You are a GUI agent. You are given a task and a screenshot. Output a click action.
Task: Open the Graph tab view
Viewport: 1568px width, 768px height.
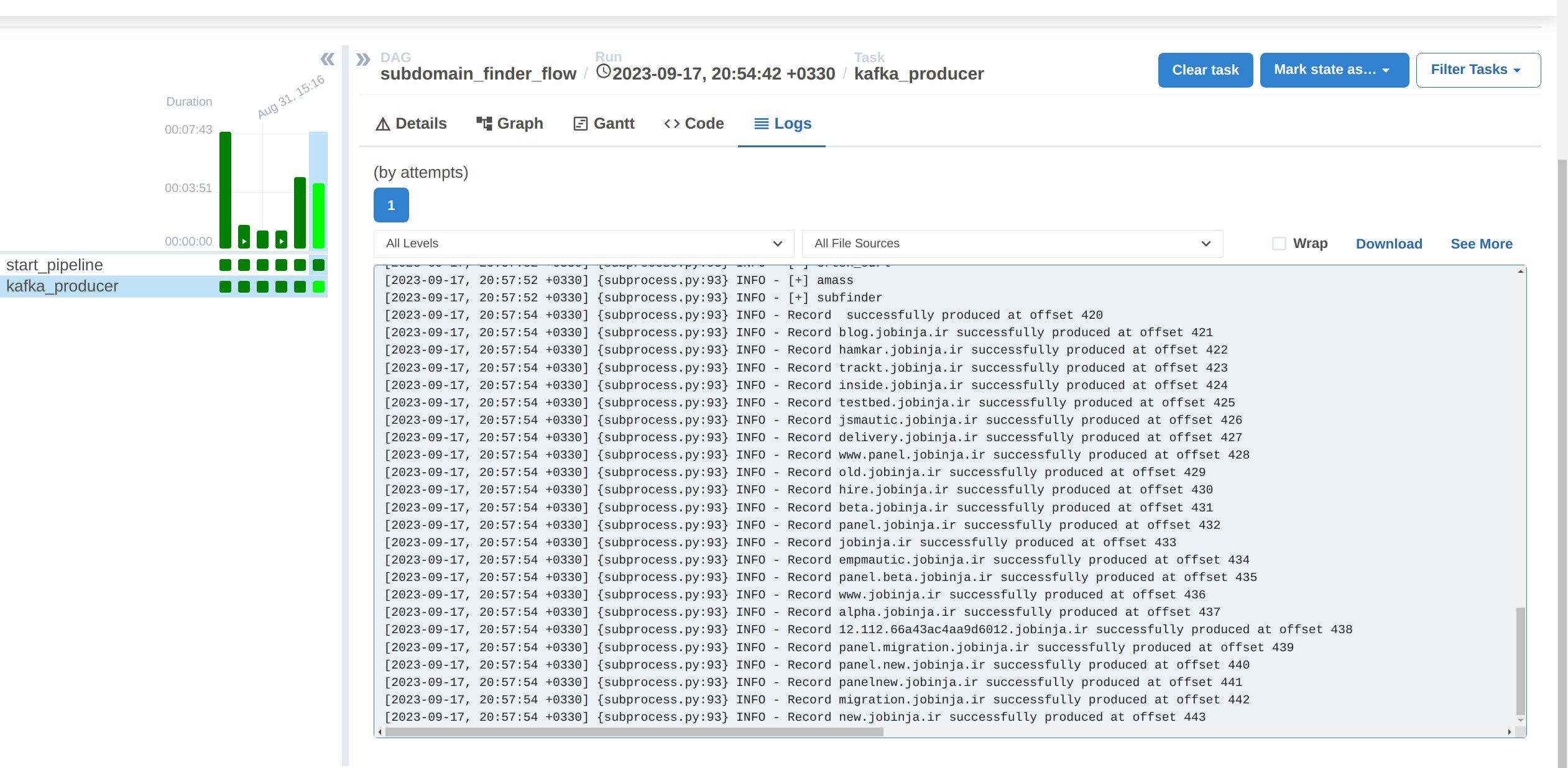[510, 123]
